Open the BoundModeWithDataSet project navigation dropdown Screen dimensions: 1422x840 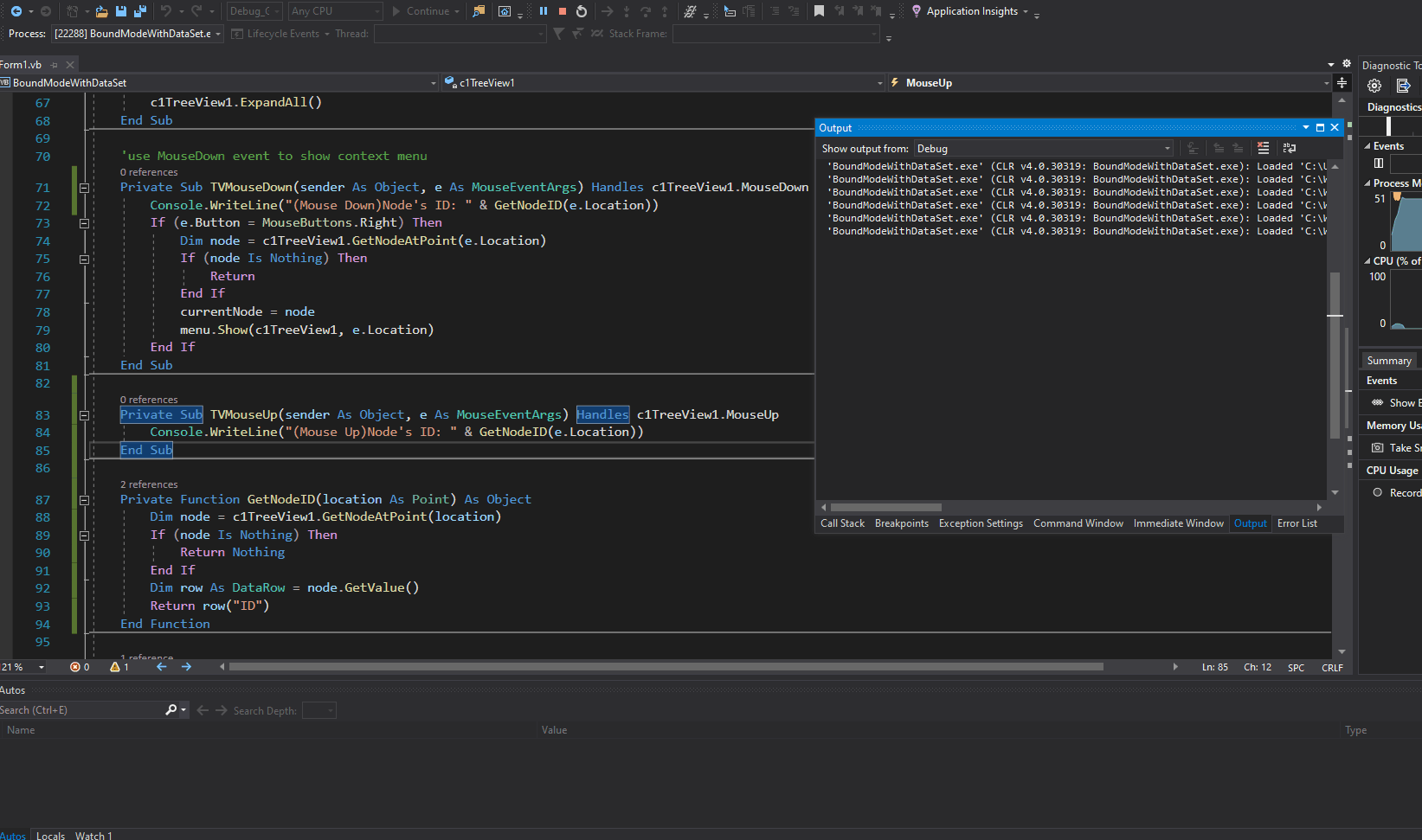220,83
